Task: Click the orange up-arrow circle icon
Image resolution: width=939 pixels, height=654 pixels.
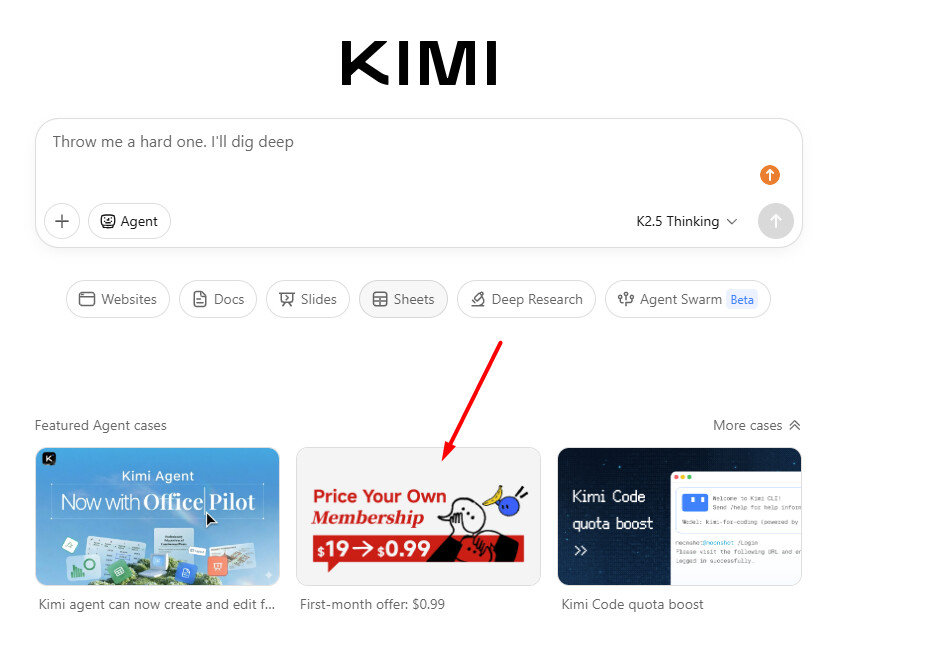Action: pyautogui.click(x=770, y=175)
